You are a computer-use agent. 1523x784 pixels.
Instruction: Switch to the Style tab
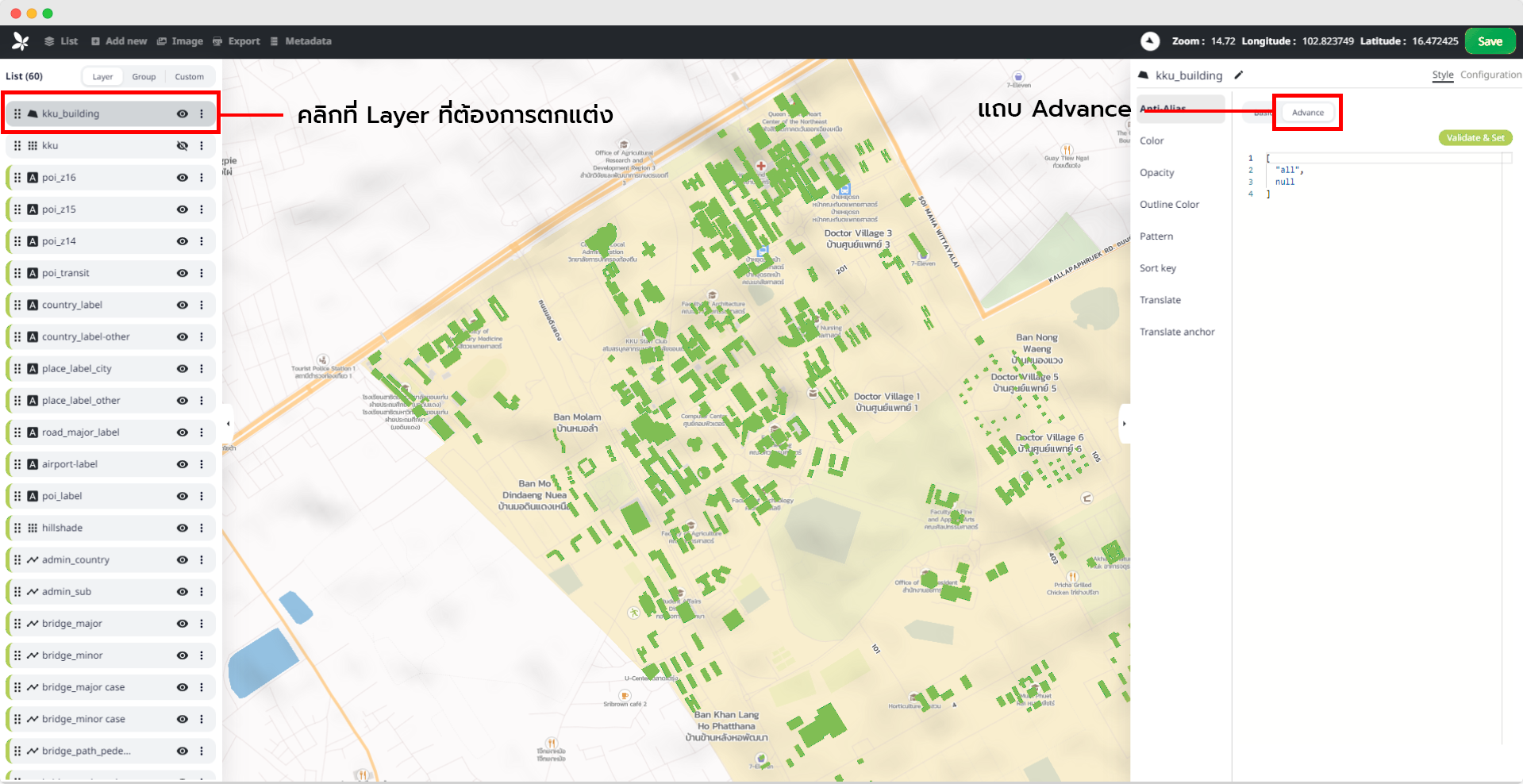1443,75
